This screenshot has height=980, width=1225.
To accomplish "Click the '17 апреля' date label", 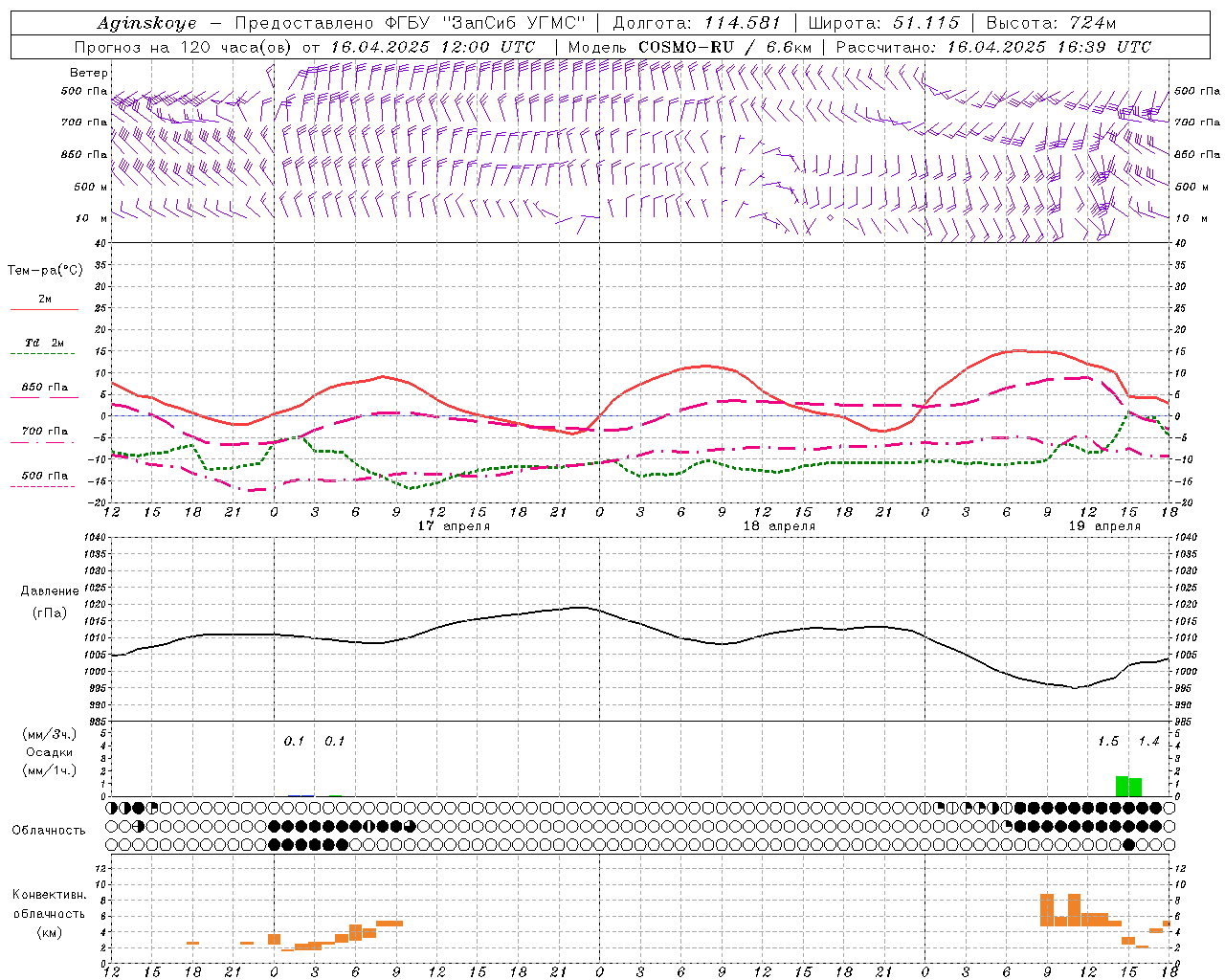I will pyautogui.click(x=454, y=526).
